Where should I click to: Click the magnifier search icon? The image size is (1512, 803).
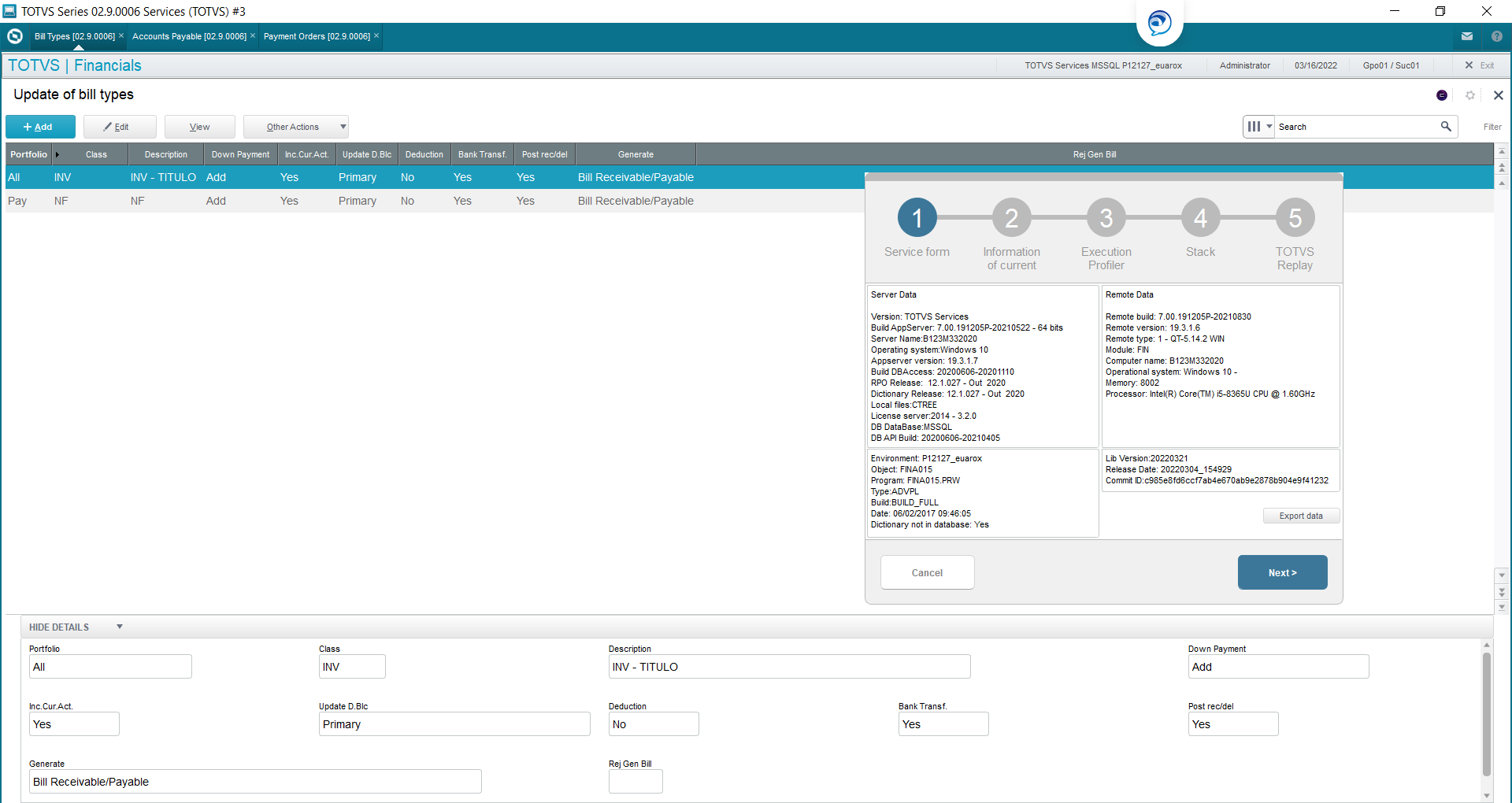(1446, 127)
